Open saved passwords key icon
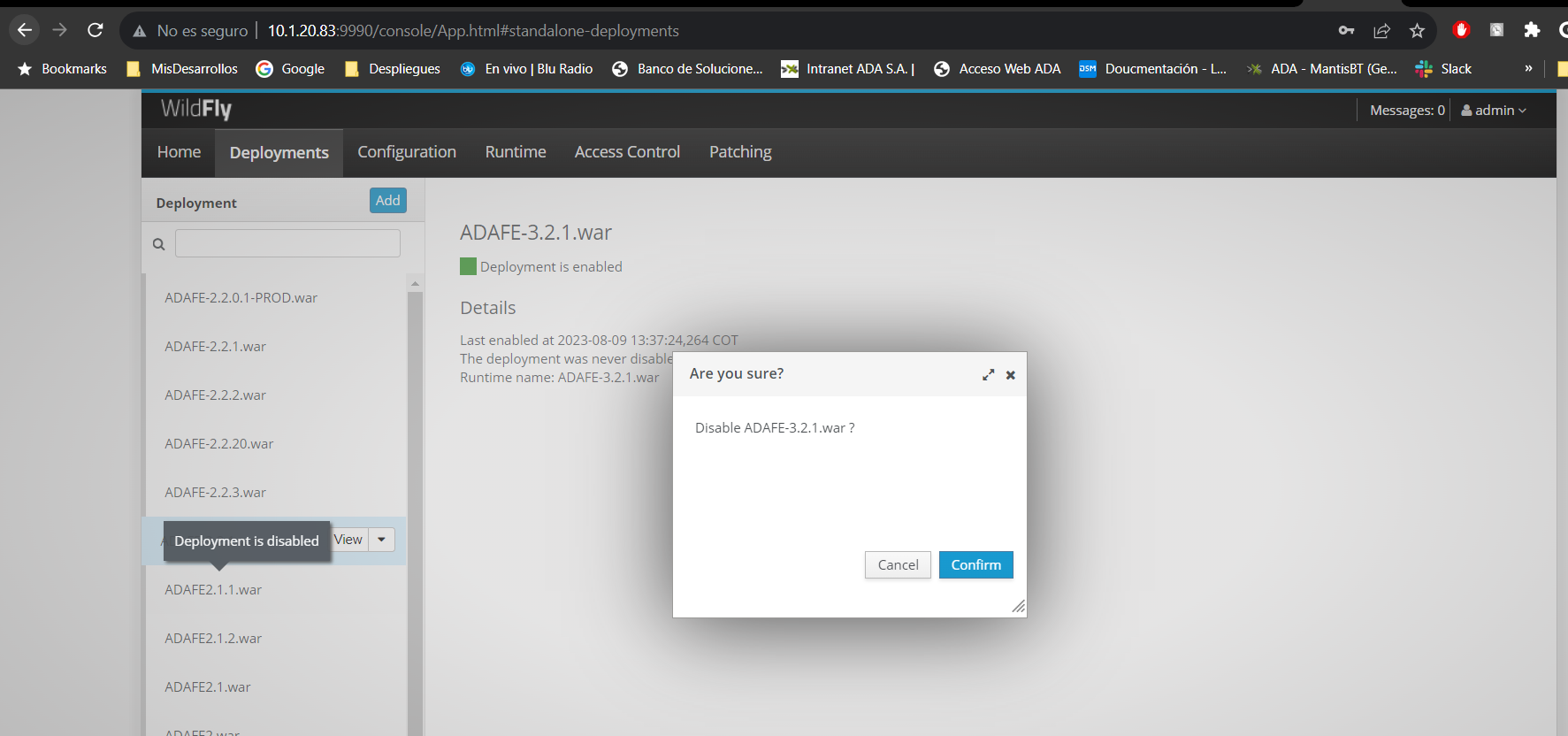 pyautogui.click(x=1346, y=31)
